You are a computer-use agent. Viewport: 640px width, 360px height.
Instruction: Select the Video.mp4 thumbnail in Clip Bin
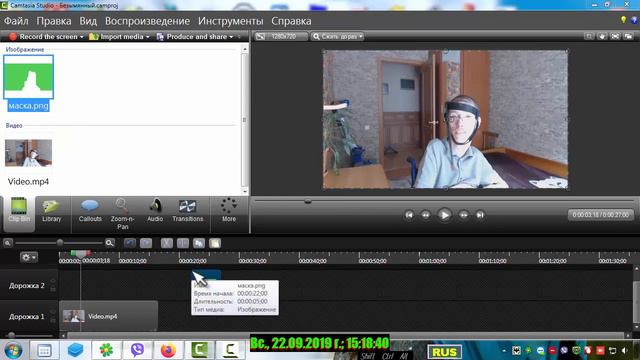tap(28, 153)
